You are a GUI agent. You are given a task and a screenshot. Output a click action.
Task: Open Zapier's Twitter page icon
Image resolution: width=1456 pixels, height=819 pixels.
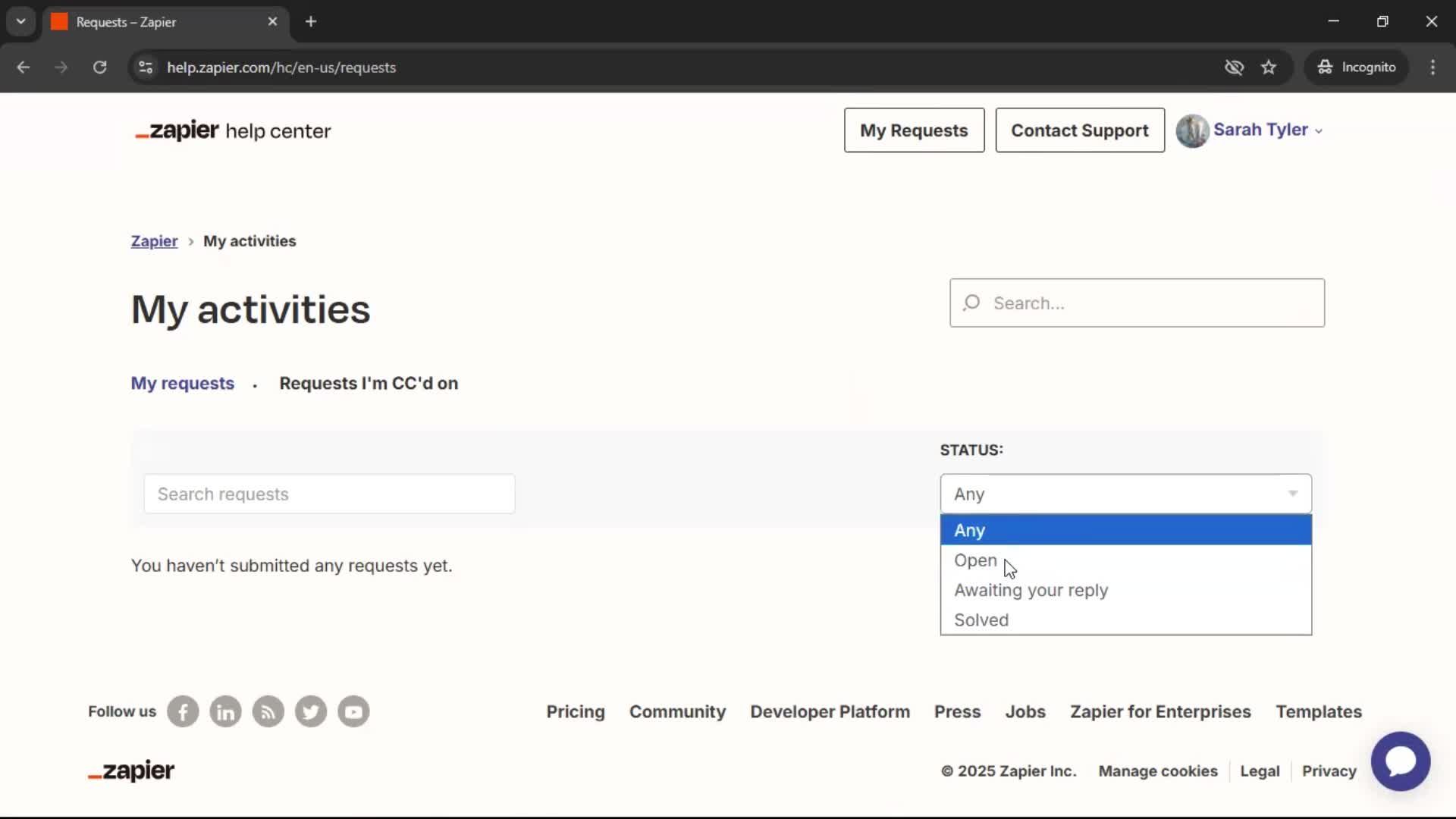[x=311, y=711]
